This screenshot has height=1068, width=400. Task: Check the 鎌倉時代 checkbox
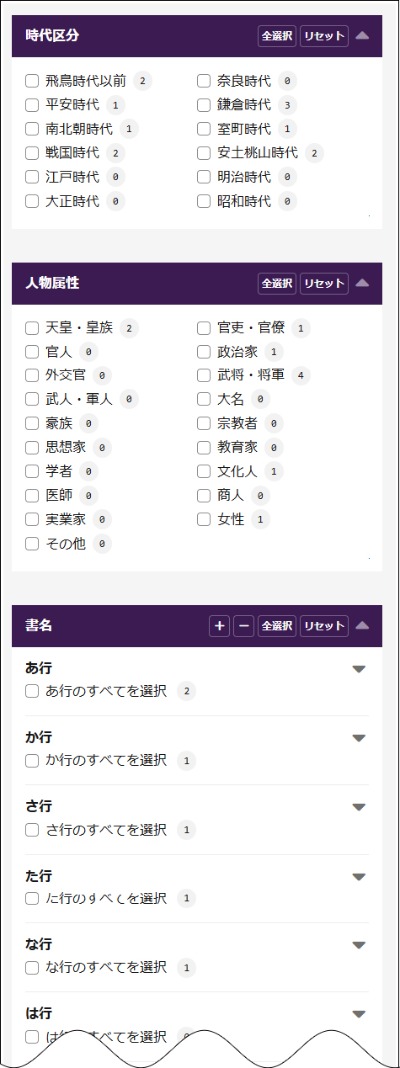click(204, 105)
